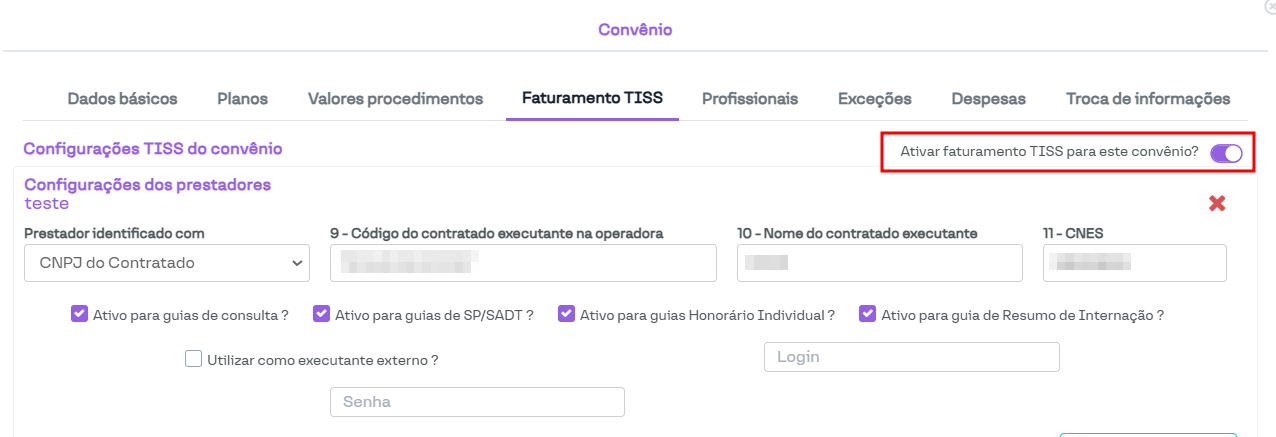Go to Troca de informações tab
Viewport: 1276px width, 437px height.
tap(1148, 99)
